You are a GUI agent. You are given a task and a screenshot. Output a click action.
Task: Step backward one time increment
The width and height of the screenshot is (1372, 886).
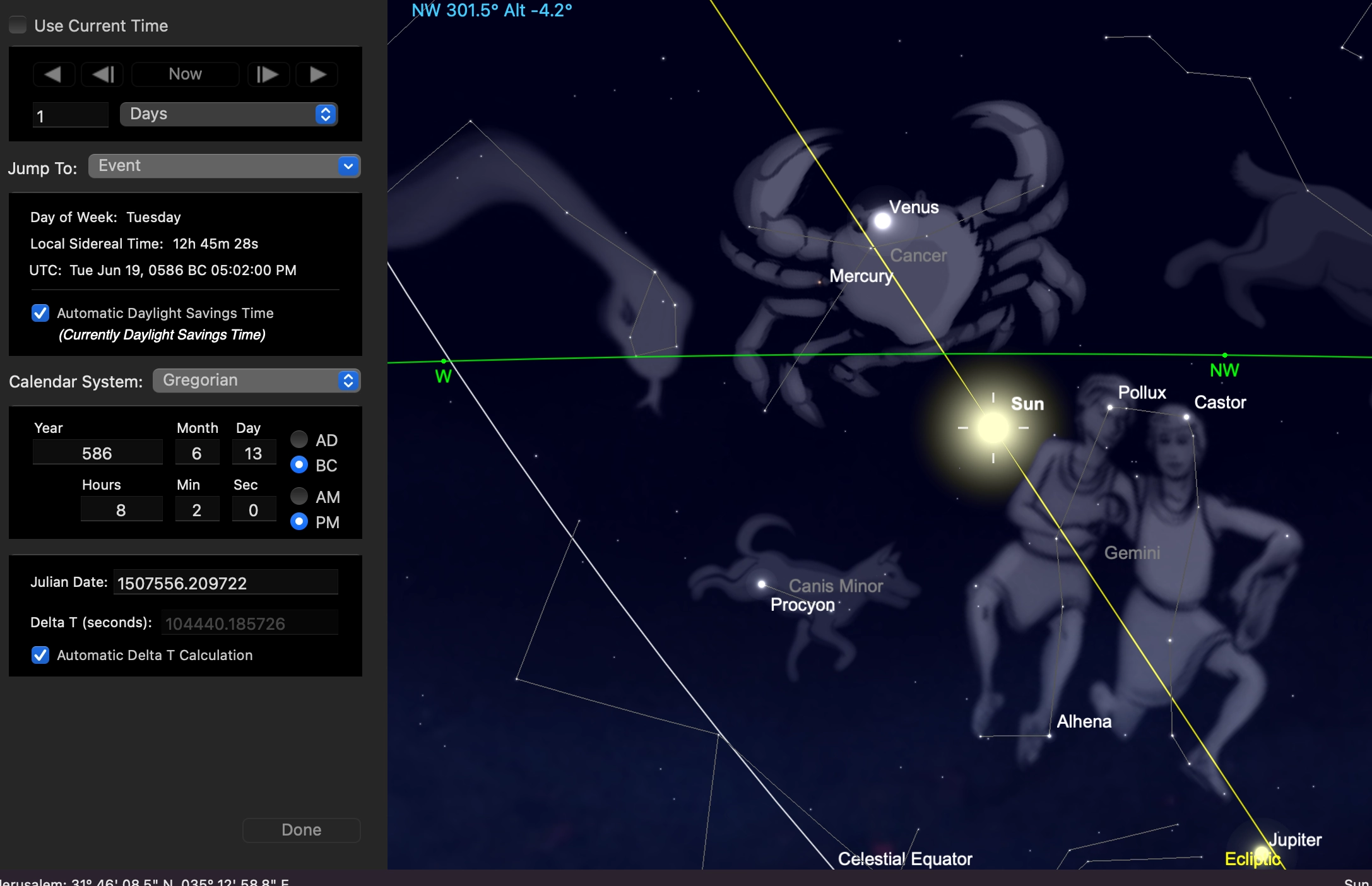pos(102,74)
